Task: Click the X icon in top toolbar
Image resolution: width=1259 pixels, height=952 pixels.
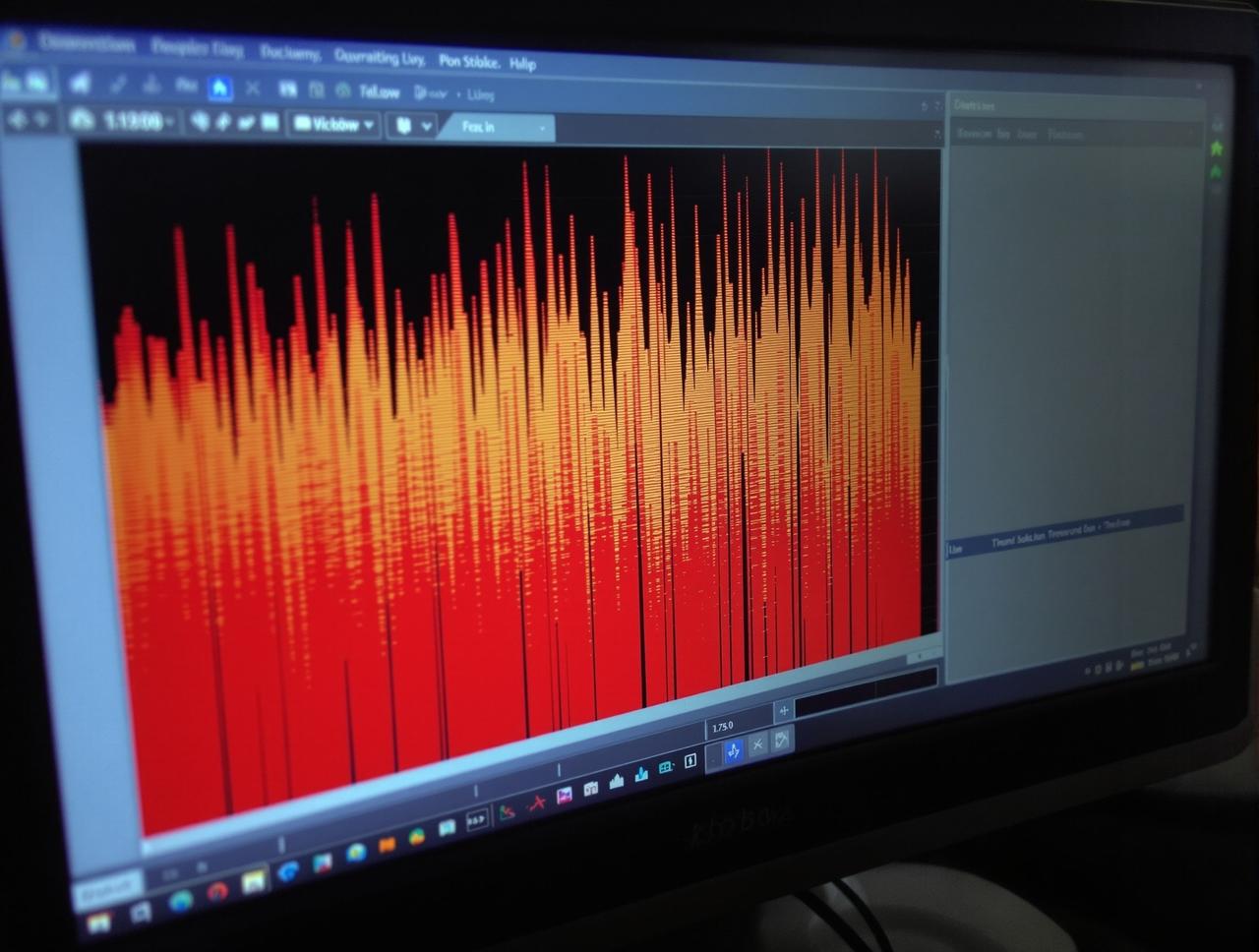Action: click(x=253, y=89)
